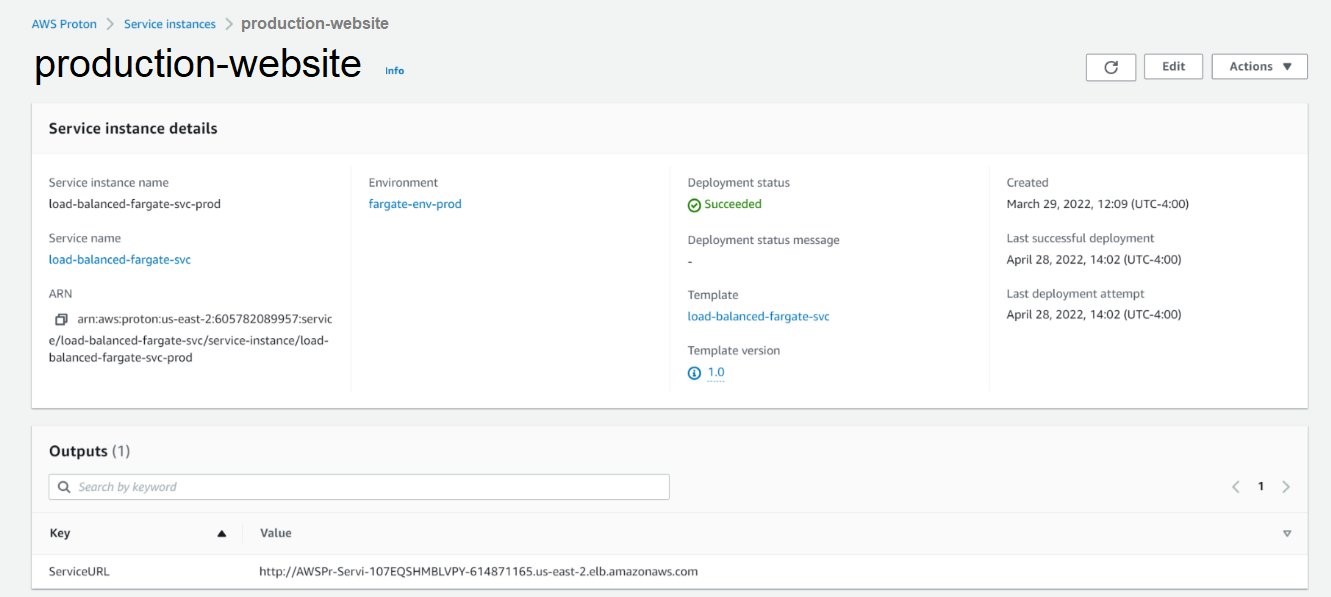Open load-balanced-fargate-svc service name link

120,260
